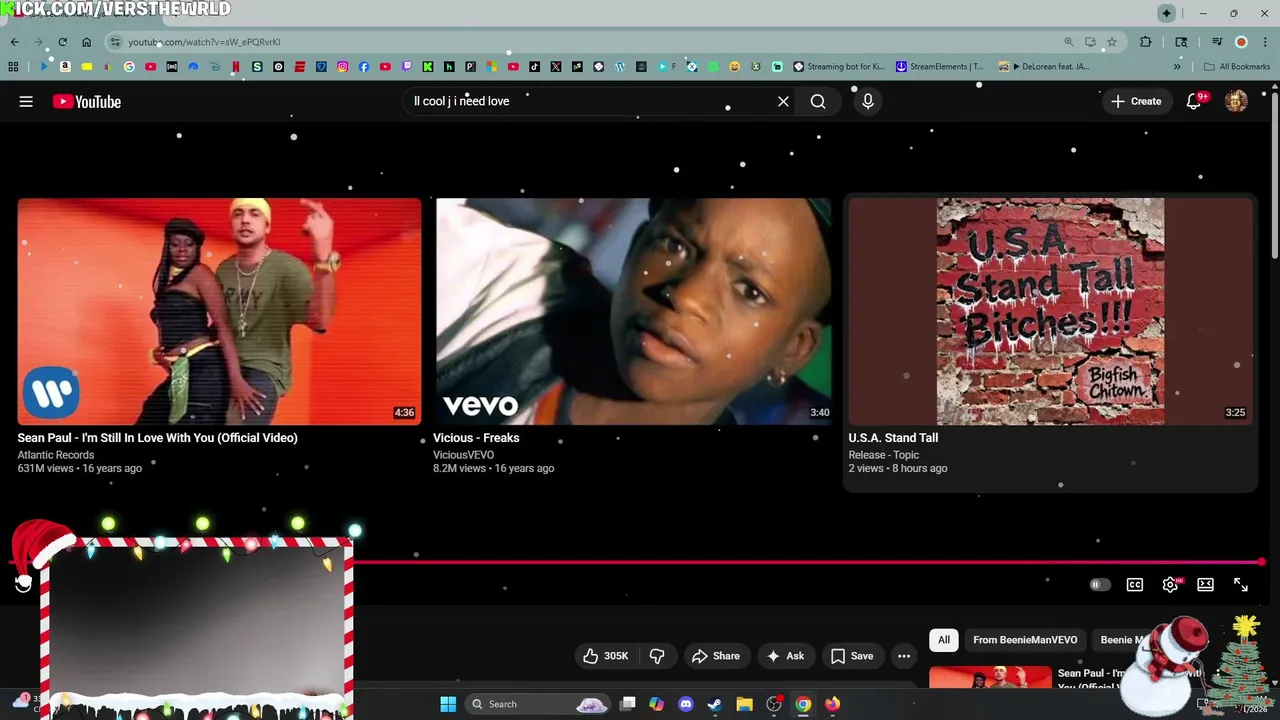Open the U.S.A. Stand Tall title link
Image resolution: width=1280 pixels, height=720 pixels.
point(893,438)
